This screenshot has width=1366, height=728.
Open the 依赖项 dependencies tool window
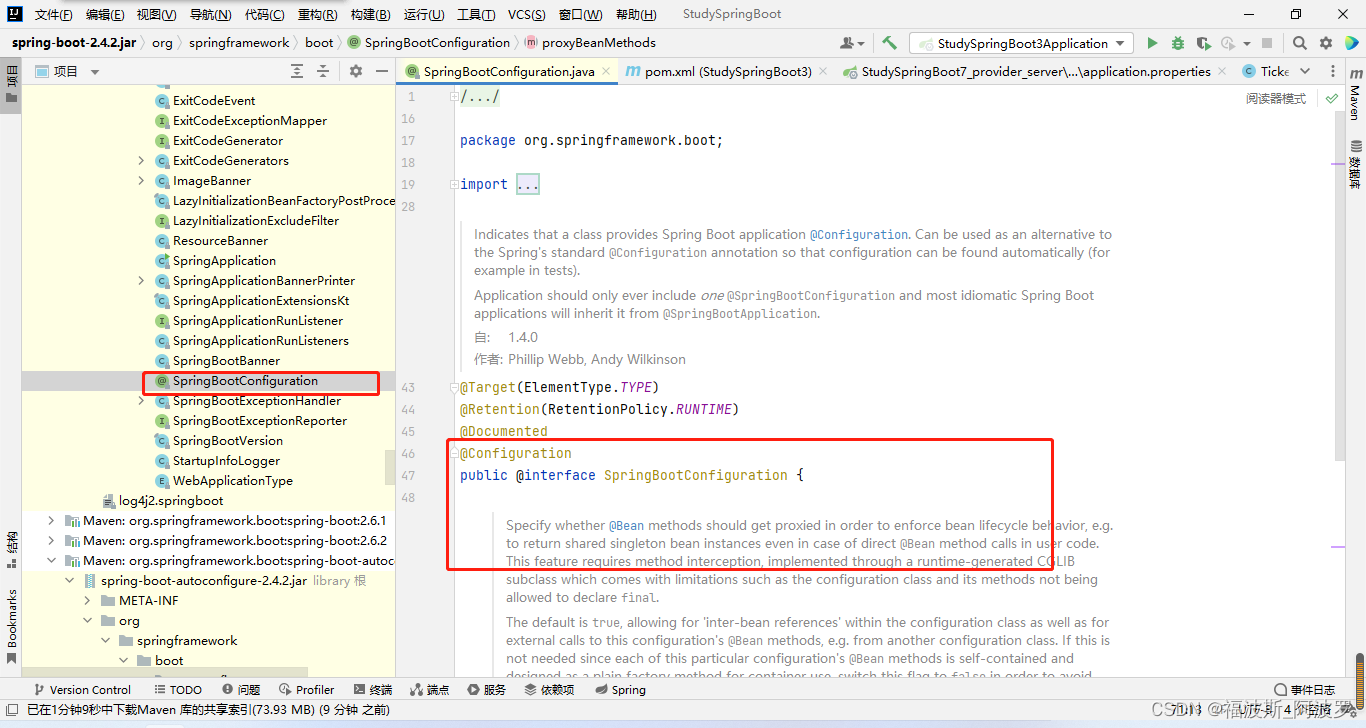549,689
